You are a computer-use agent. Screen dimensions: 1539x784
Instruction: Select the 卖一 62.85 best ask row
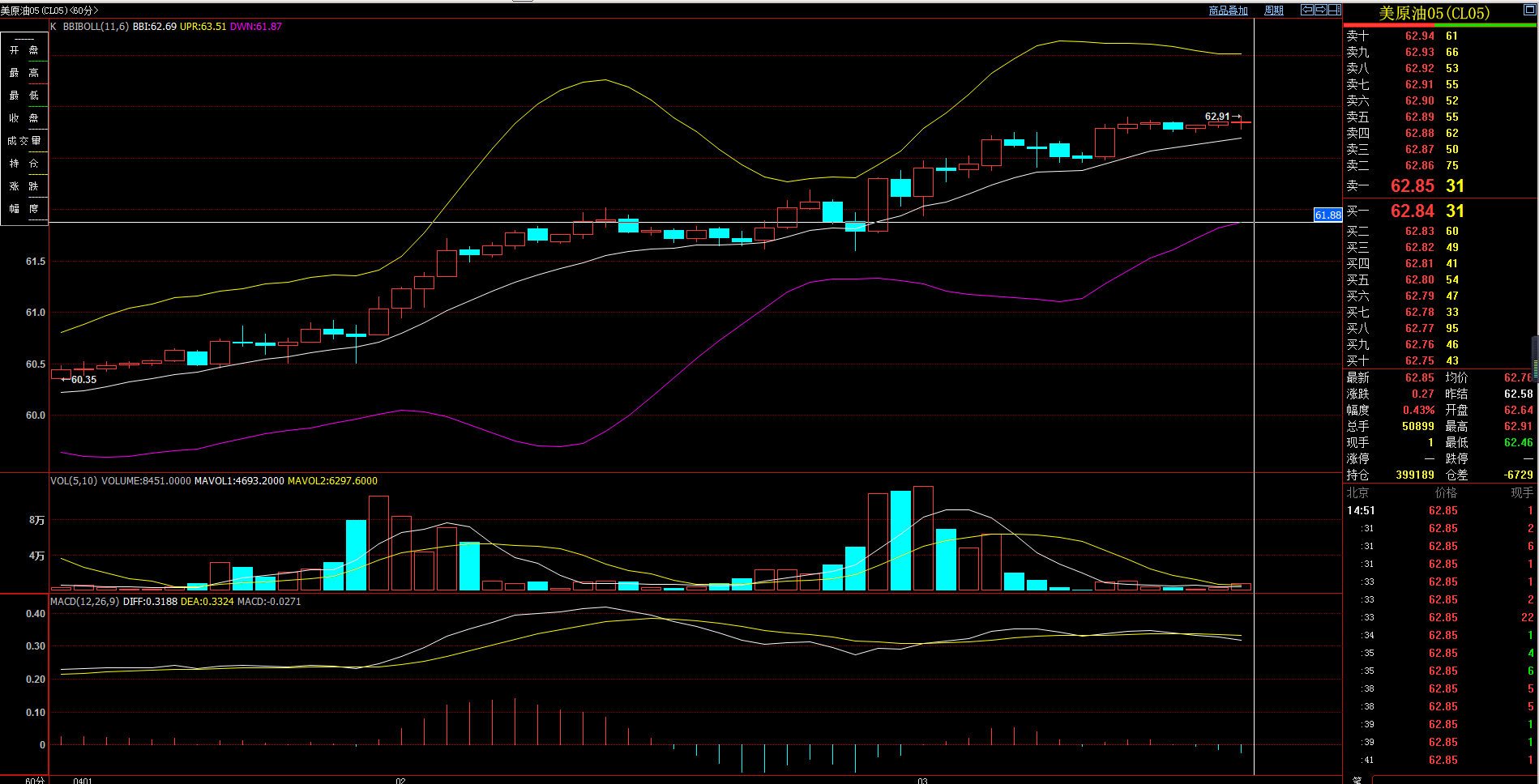(1440, 185)
